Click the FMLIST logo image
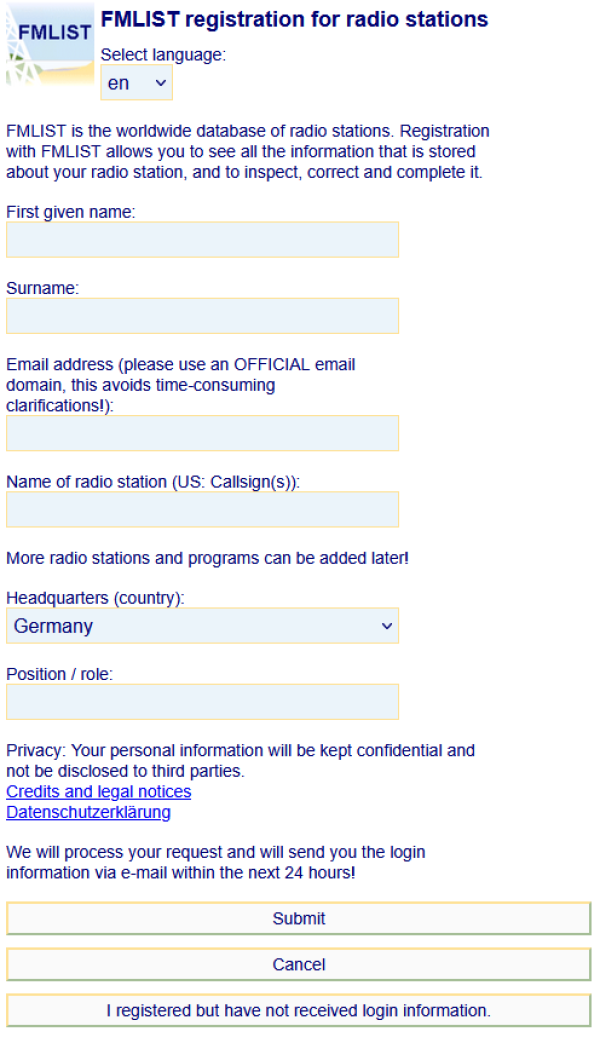Image resolution: width=600 pixels, height=1043 pixels. click(50, 45)
